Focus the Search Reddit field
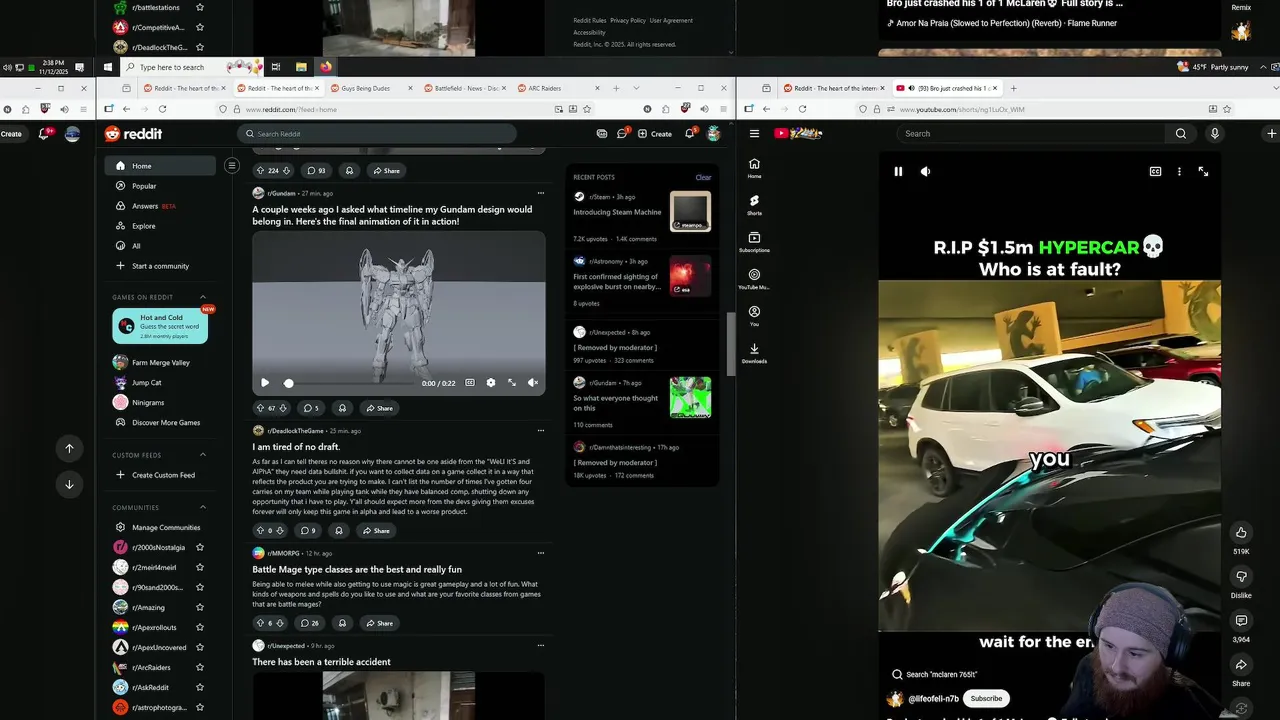This screenshot has height=720, width=1280. coord(377,133)
